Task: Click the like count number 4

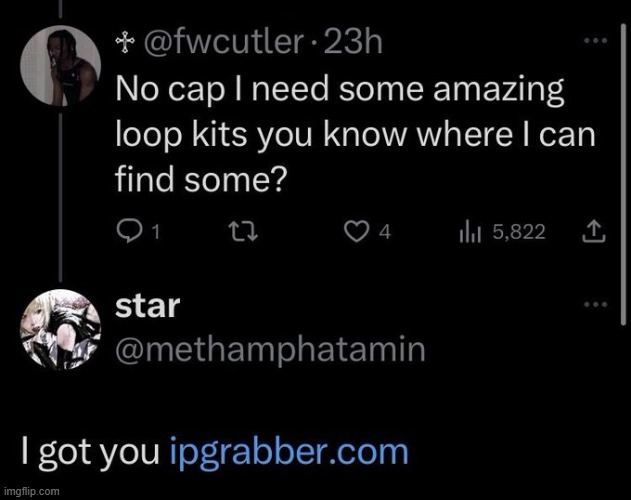Action: click(x=384, y=232)
